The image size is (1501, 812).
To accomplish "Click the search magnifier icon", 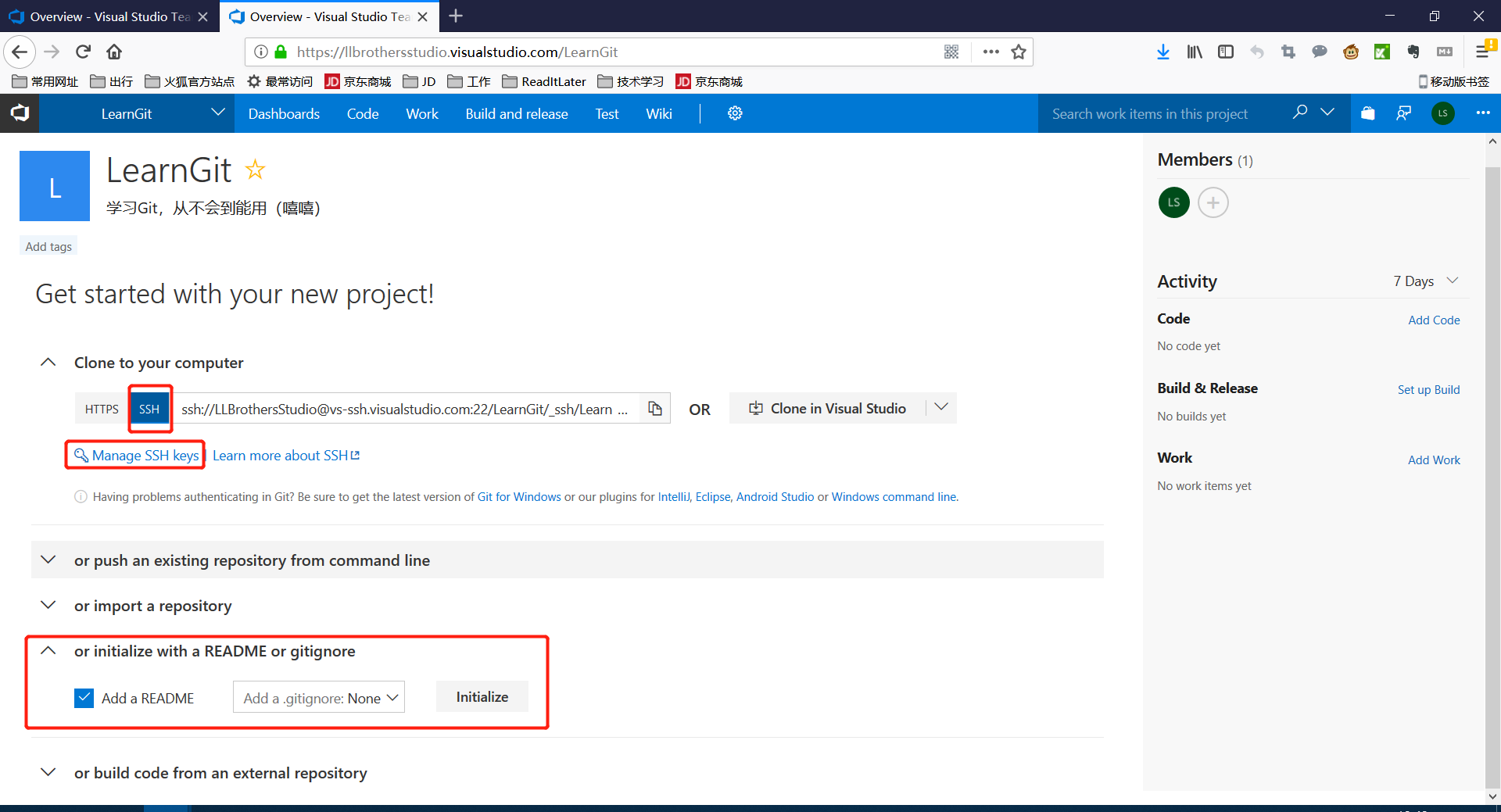I will point(1300,113).
